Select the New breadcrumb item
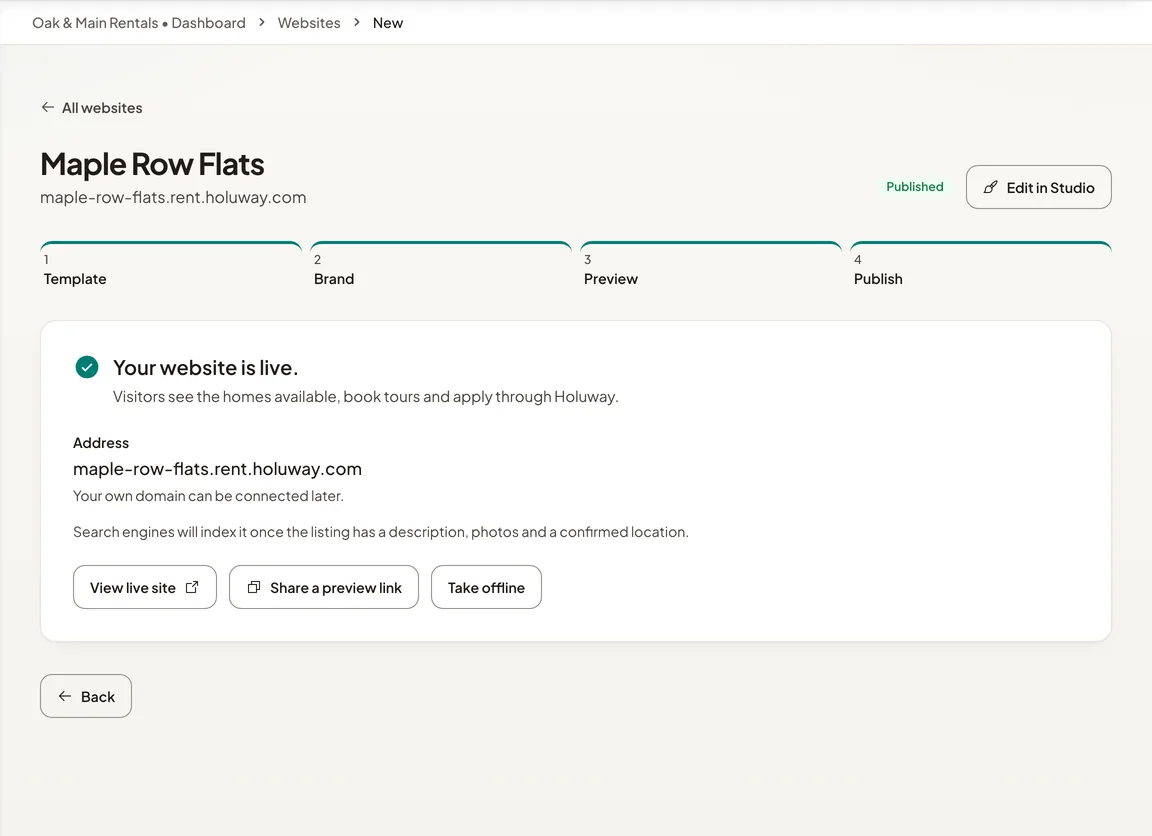The image size is (1152, 836). click(388, 23)
